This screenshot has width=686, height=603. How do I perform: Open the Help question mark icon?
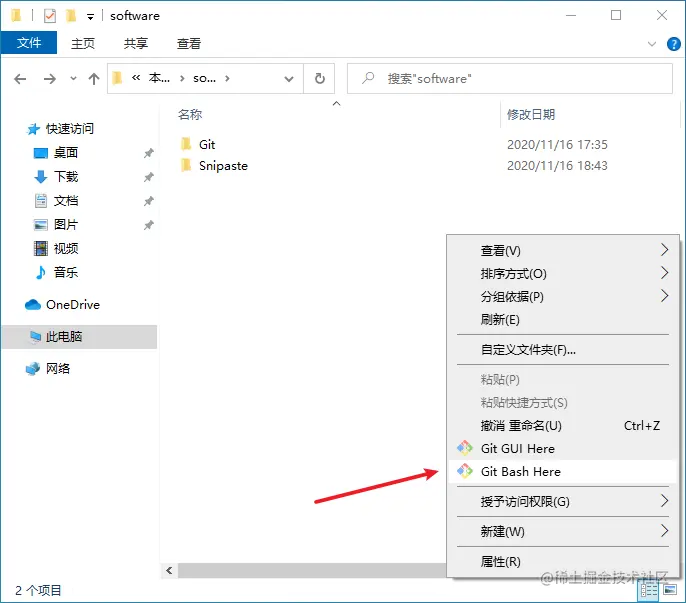(x=673, y=44)
